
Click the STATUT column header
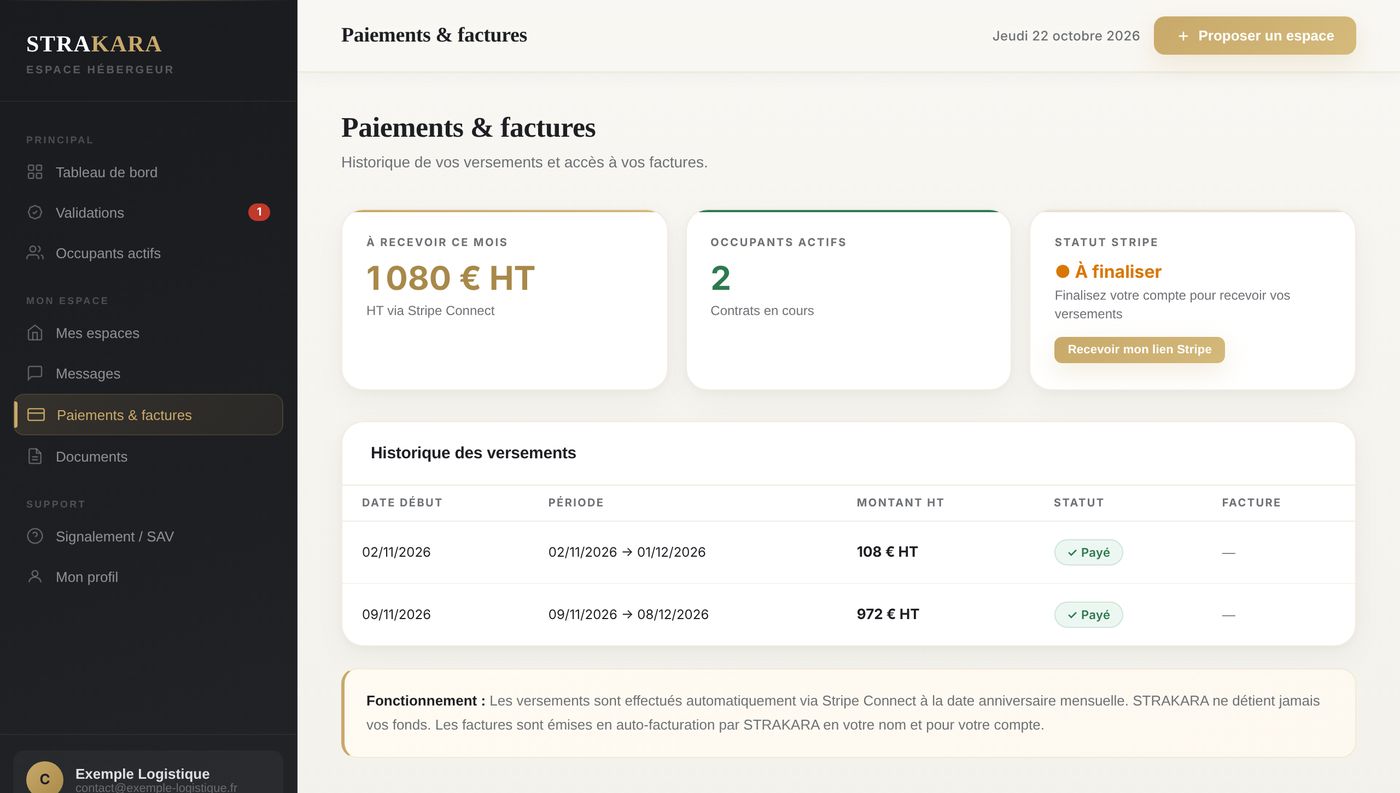coord(1079,503)
